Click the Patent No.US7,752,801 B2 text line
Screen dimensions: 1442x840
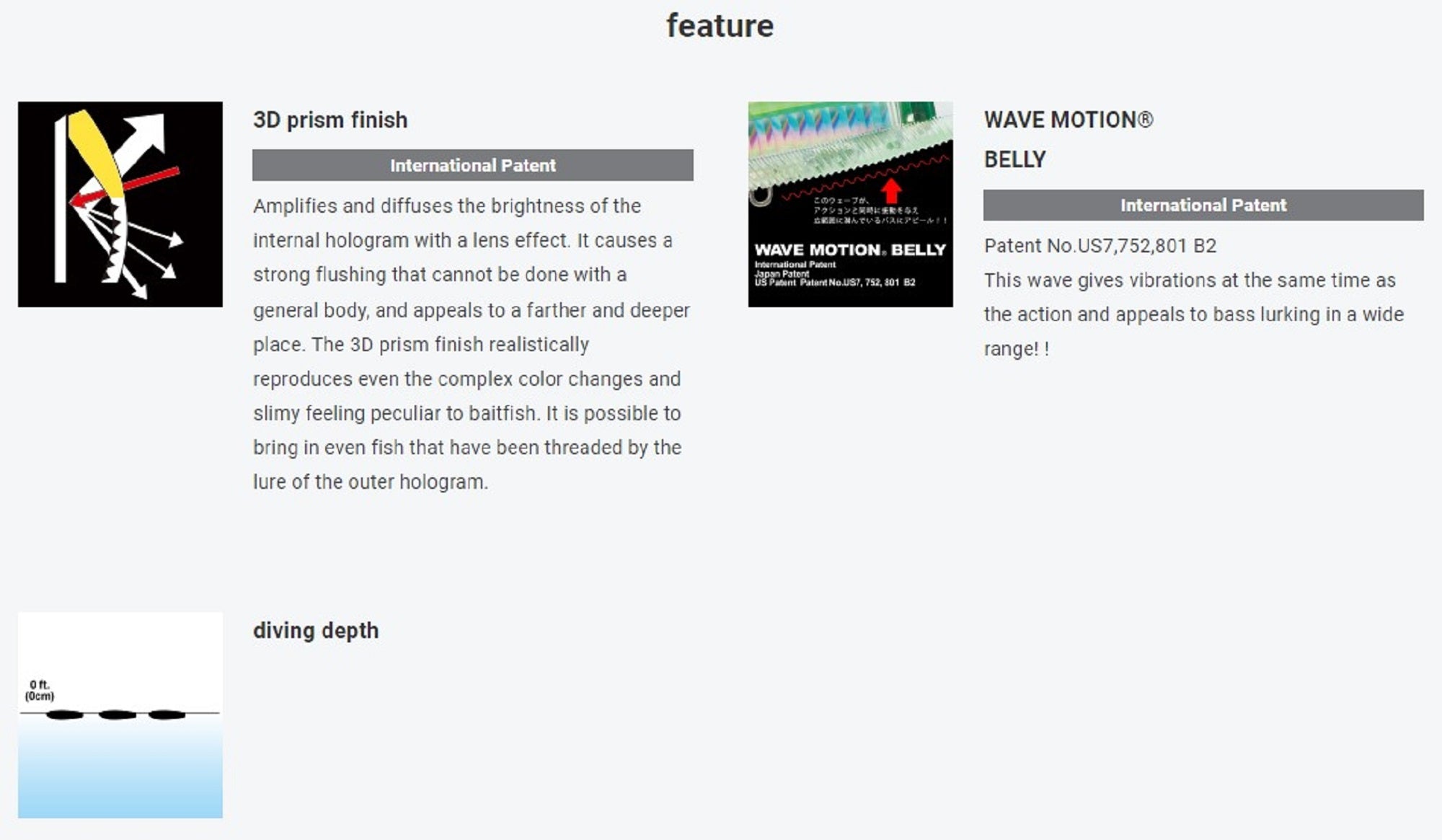click(1100, 246)
